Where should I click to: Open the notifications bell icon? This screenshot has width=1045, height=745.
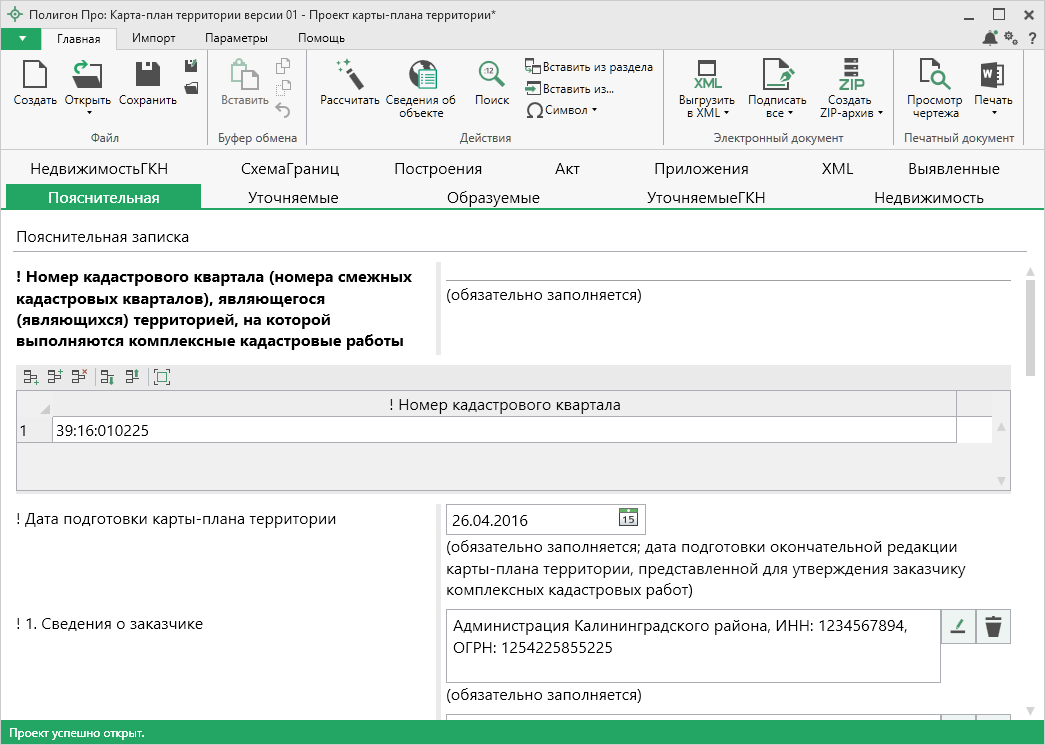point(990,38)
